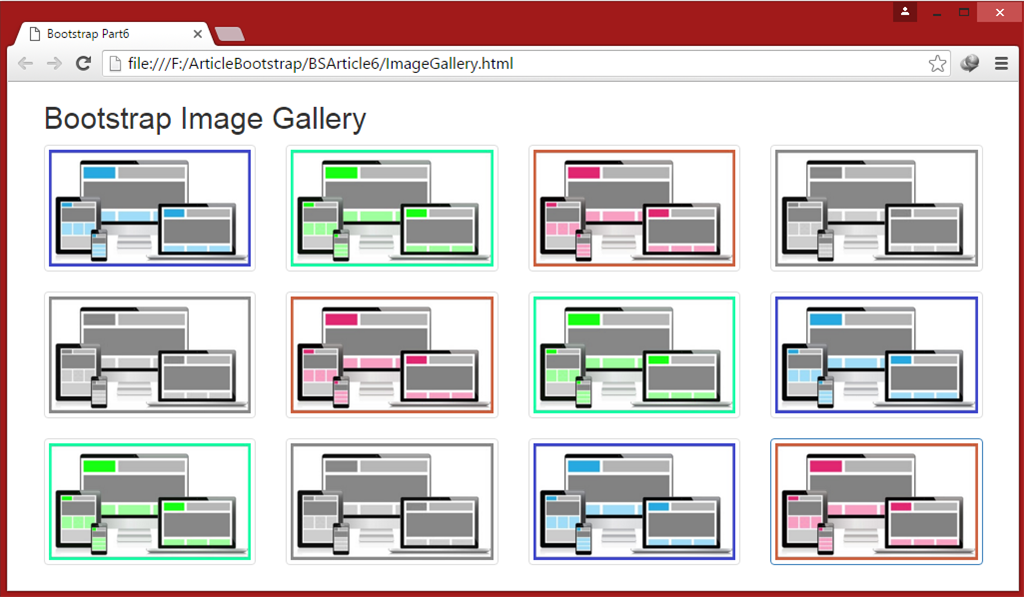Click the browser back arrow
The height and width of the screenshot is (597, 1024).
[x=25, y=63]
